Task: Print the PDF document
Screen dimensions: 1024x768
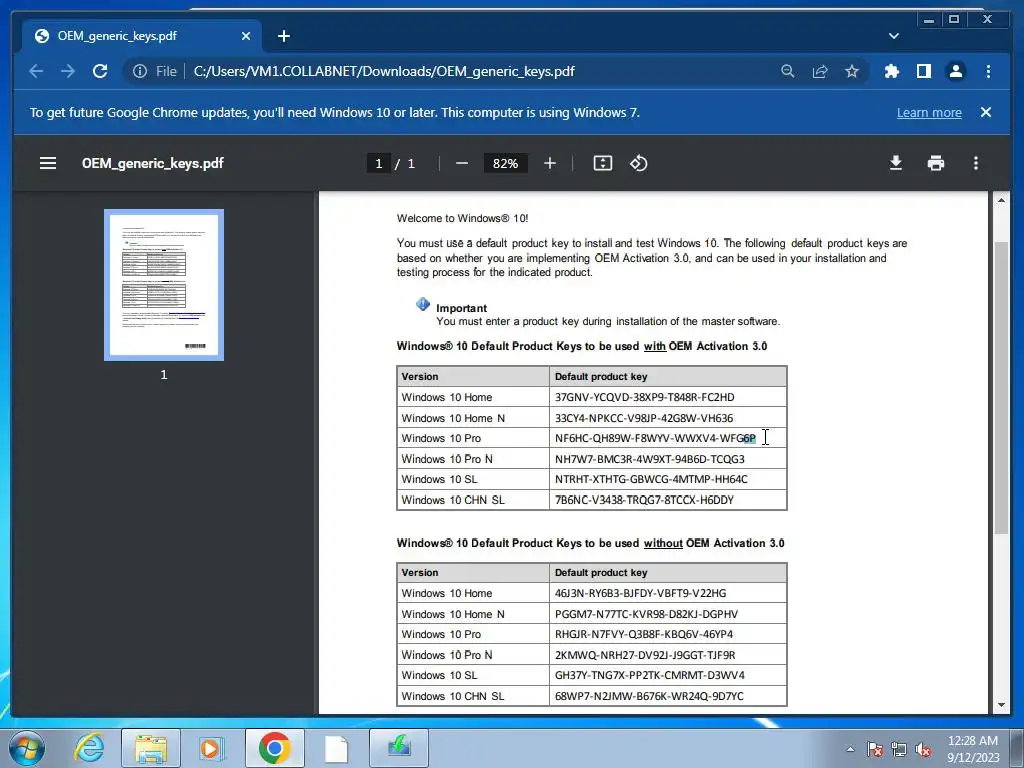Action: 936,163
